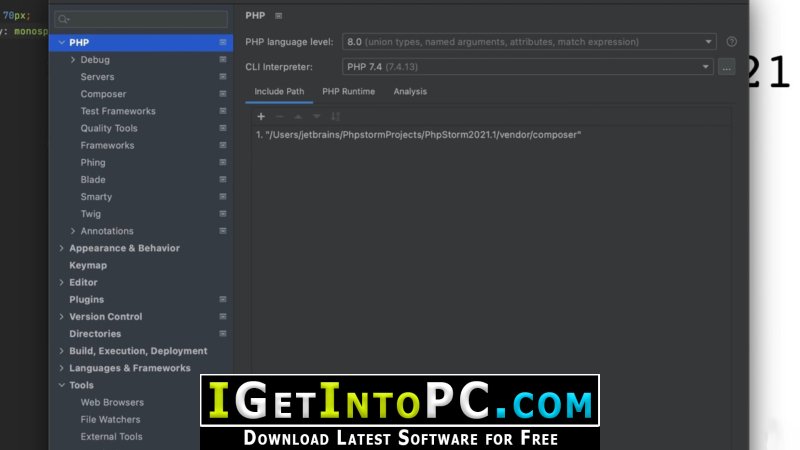Image resolution: width=800 pixels, height=450 pixels.
Task: Click the project icon on selected PHP row
Action: coord(223,42)
